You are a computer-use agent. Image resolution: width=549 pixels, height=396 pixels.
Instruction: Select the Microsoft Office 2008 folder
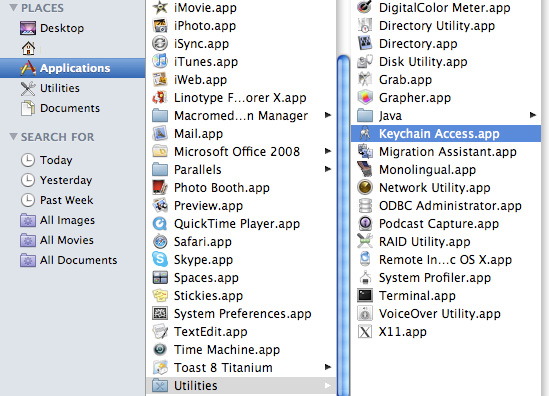[x=241, y=152]
